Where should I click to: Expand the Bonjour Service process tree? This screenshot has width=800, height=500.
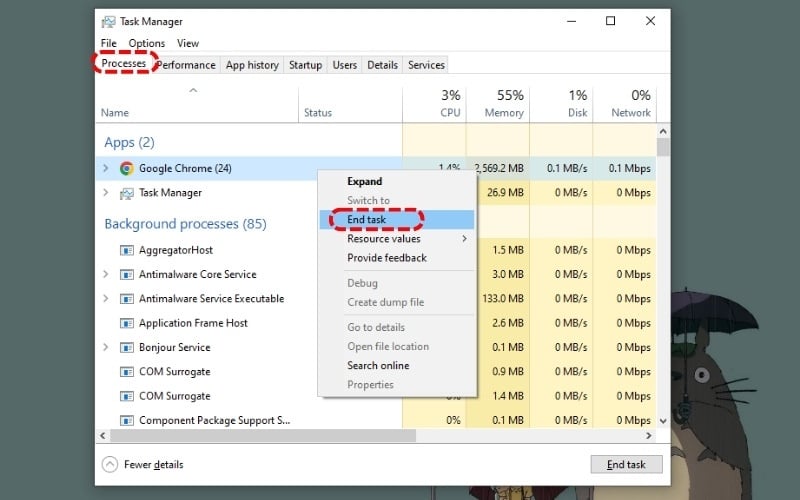coord(106,347)
